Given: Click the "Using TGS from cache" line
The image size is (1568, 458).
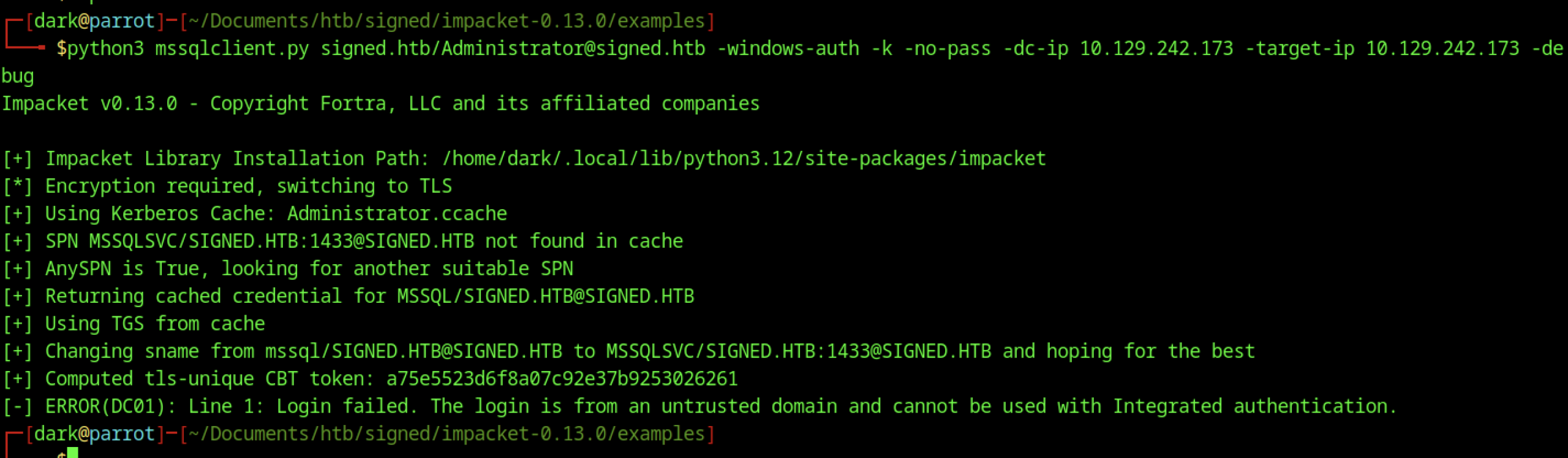Looking at the screenshot, I should [155, 324].
